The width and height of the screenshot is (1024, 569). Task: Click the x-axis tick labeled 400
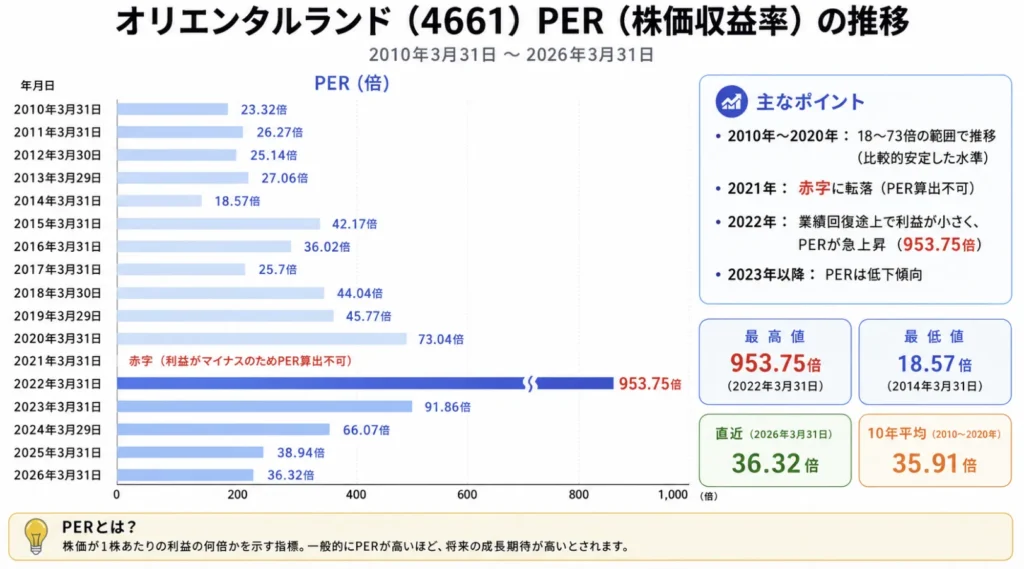[356, 495]
